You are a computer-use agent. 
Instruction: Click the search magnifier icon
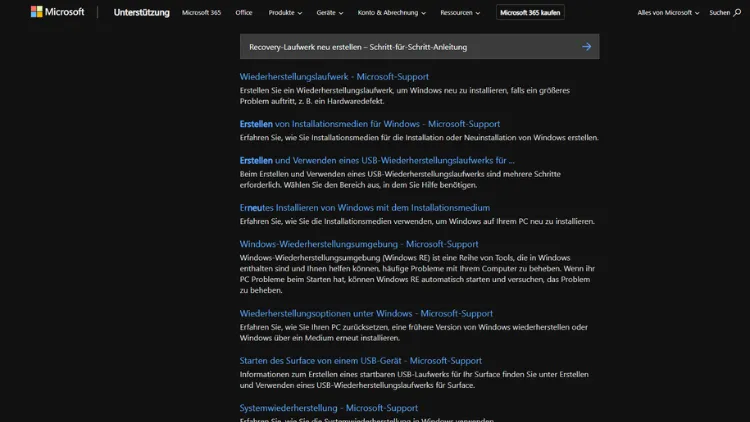point(736,13)
